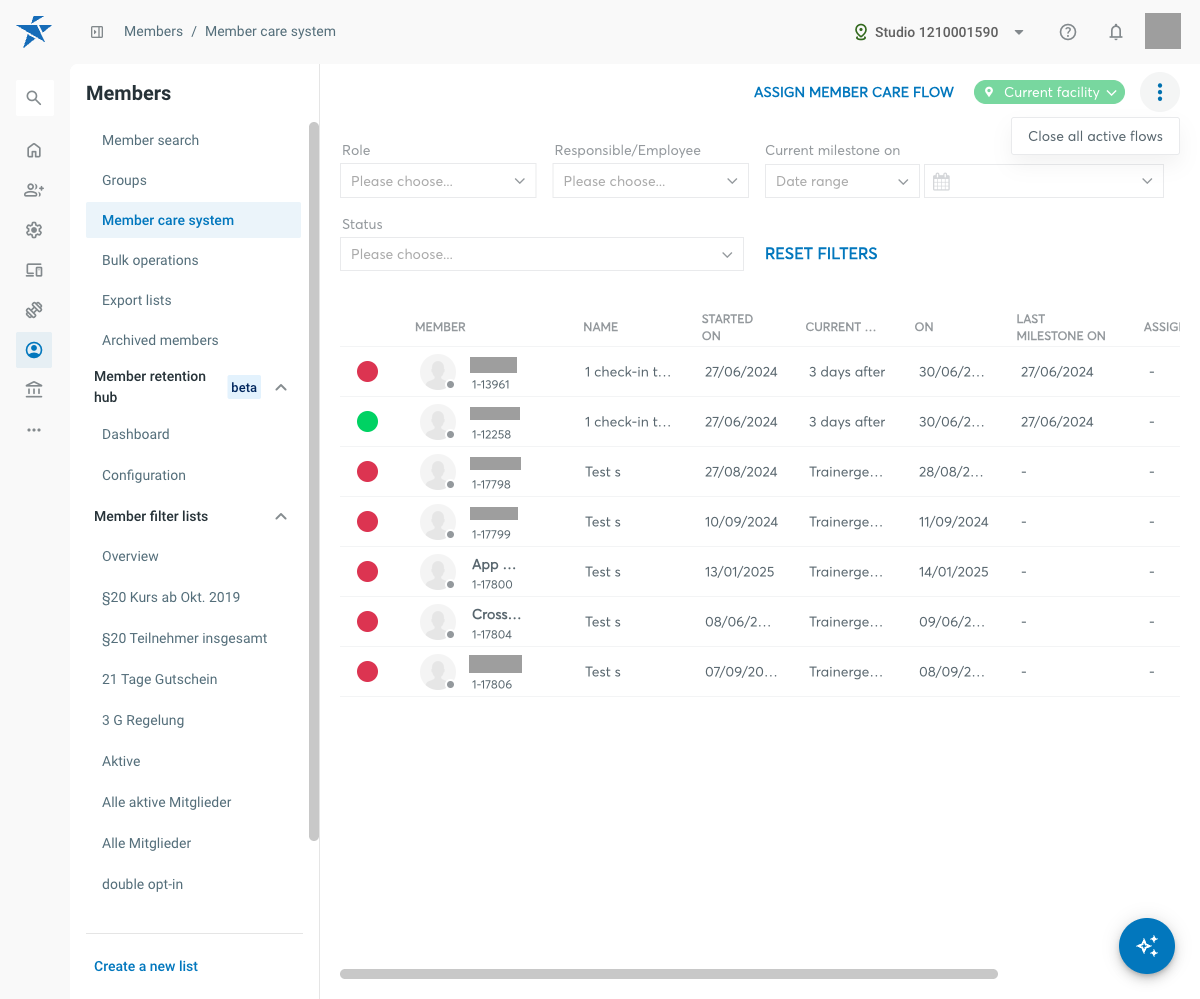The height and width of the screenshot is (999, 1200).
Task: Select Close all active flows
Action: click(x=1095, y=136)
